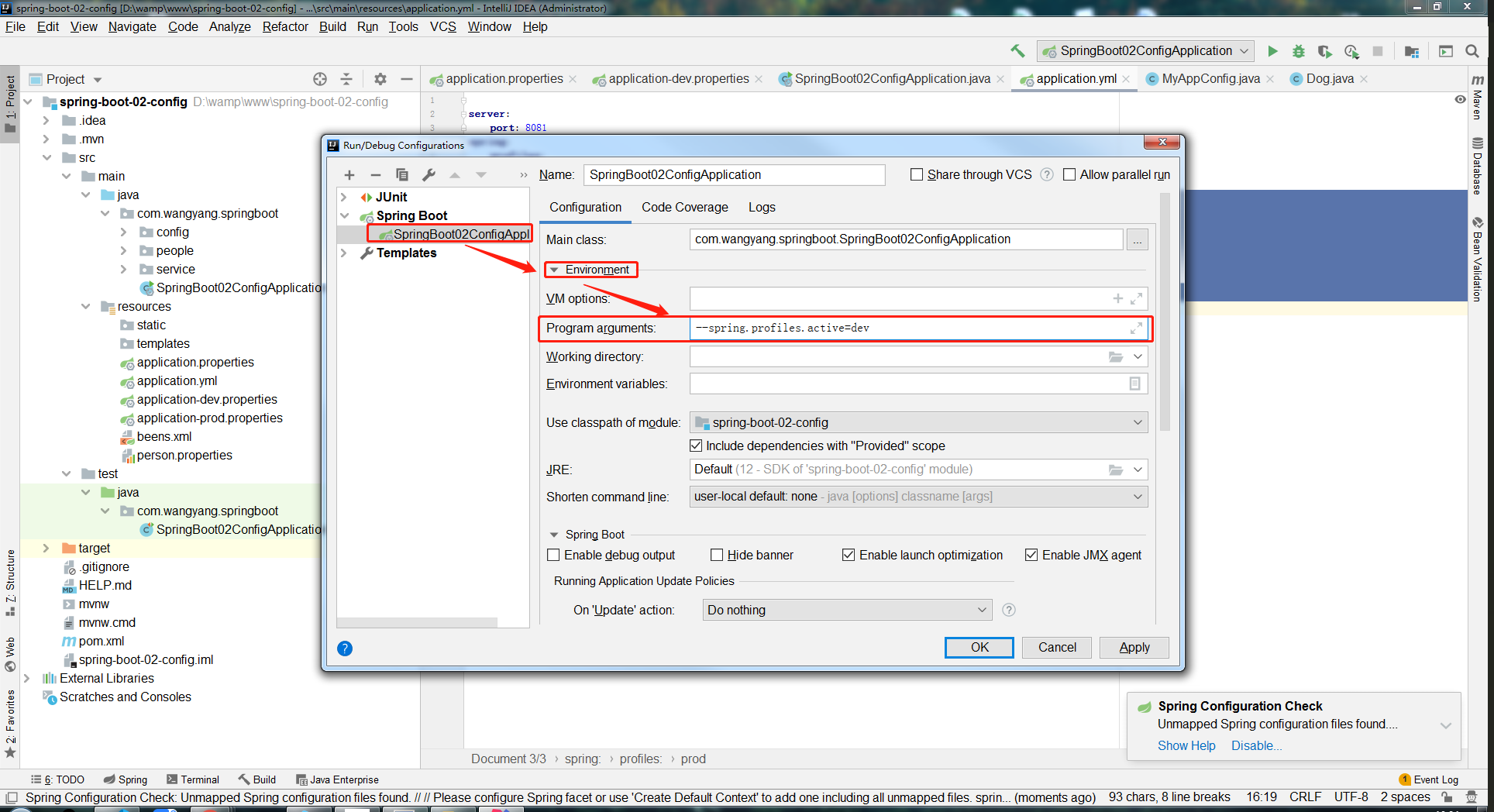This screenshot has width=1494, height=812.
Task: Open Shorten command line dropdown
Action: pos(918,497)
